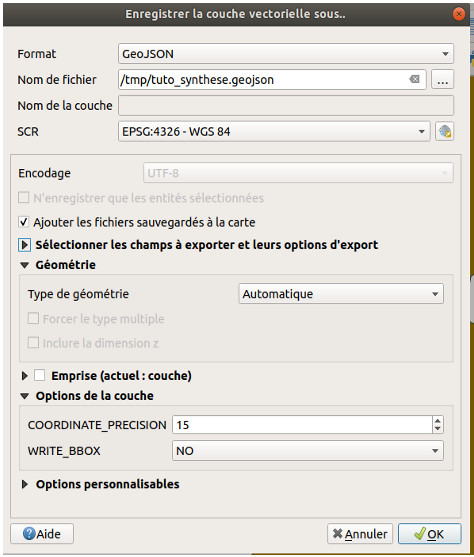Enable the Emprise (actuel : couche) checkbox

click(x=39, y=375)
